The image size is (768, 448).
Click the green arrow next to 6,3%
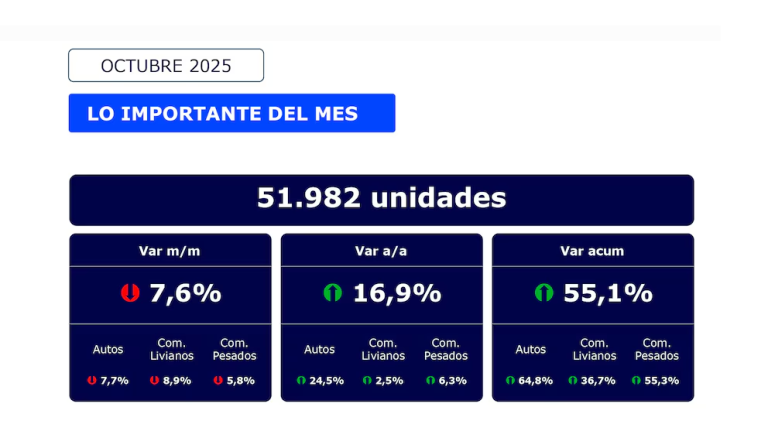click(x=430, y=381)
